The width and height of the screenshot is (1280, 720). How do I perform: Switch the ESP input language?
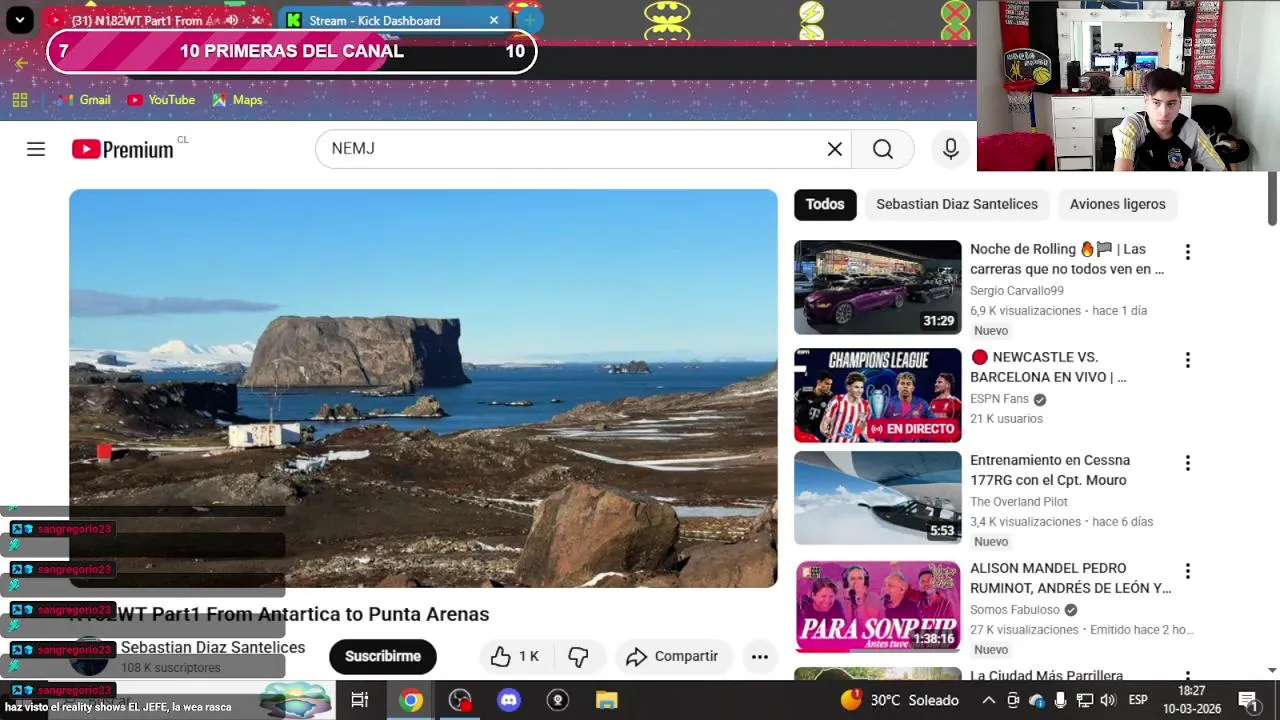(1138, 700)
